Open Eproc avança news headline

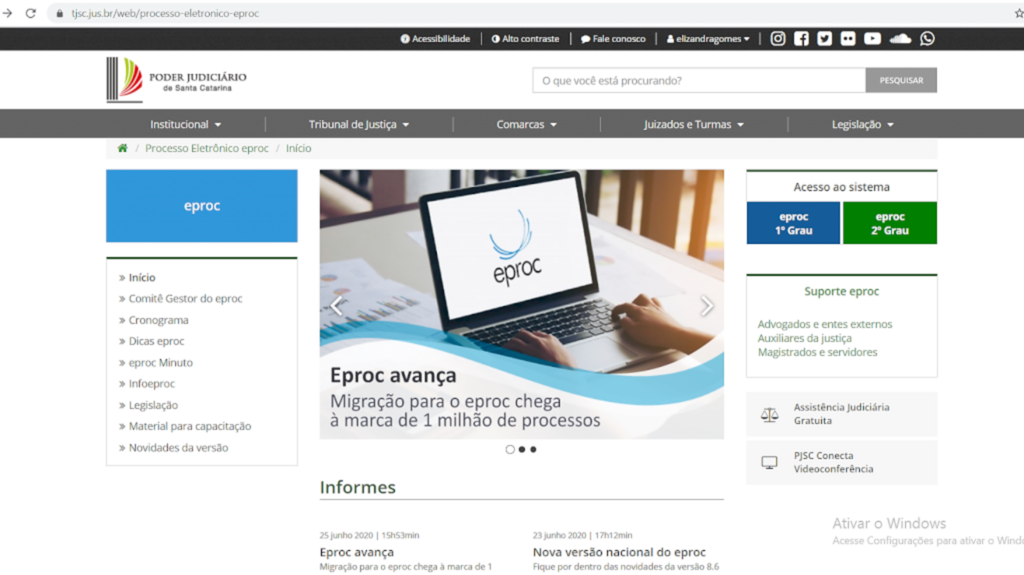click(357, 552)
